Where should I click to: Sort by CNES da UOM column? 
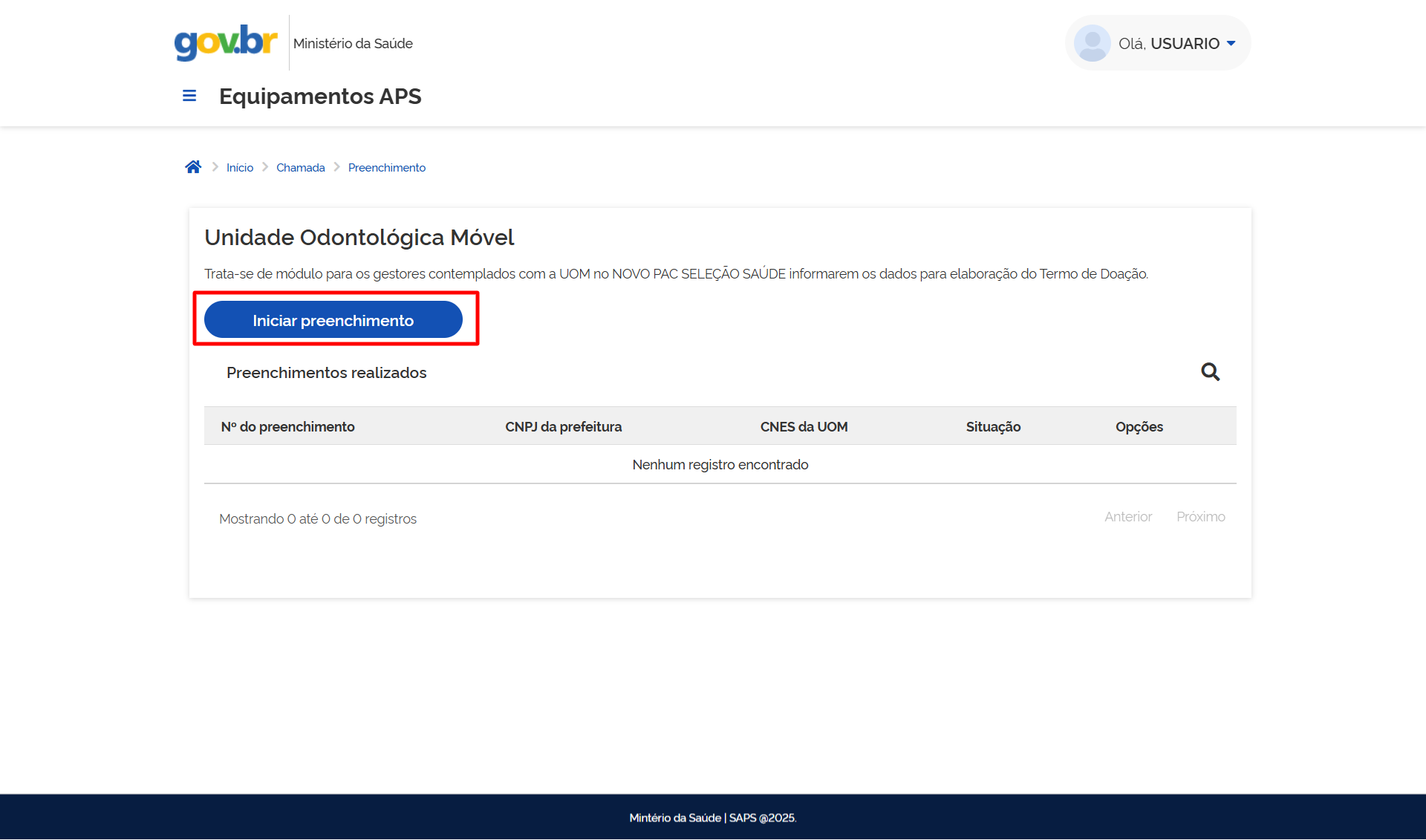pyautogui.click(x=804, y=427)
